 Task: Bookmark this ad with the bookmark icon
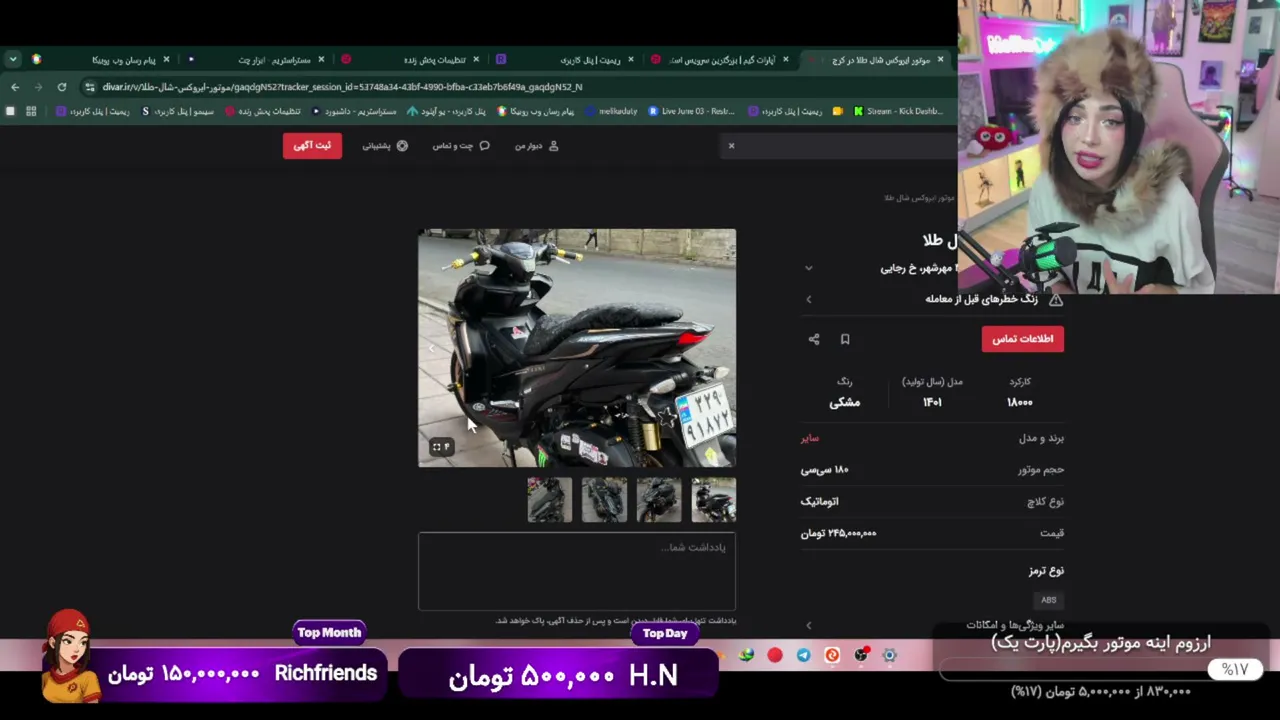(x=845, y=340)
